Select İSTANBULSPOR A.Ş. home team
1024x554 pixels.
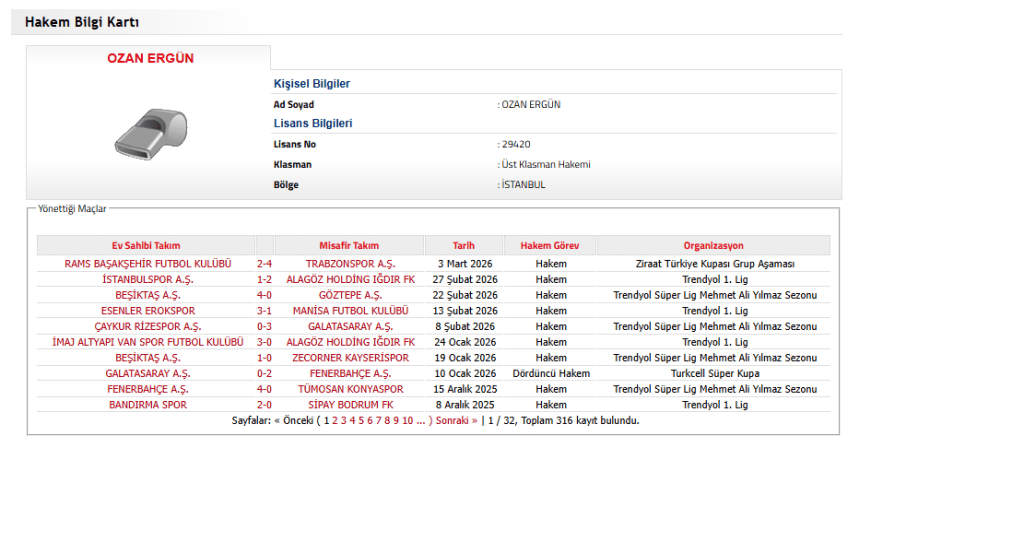147,280
